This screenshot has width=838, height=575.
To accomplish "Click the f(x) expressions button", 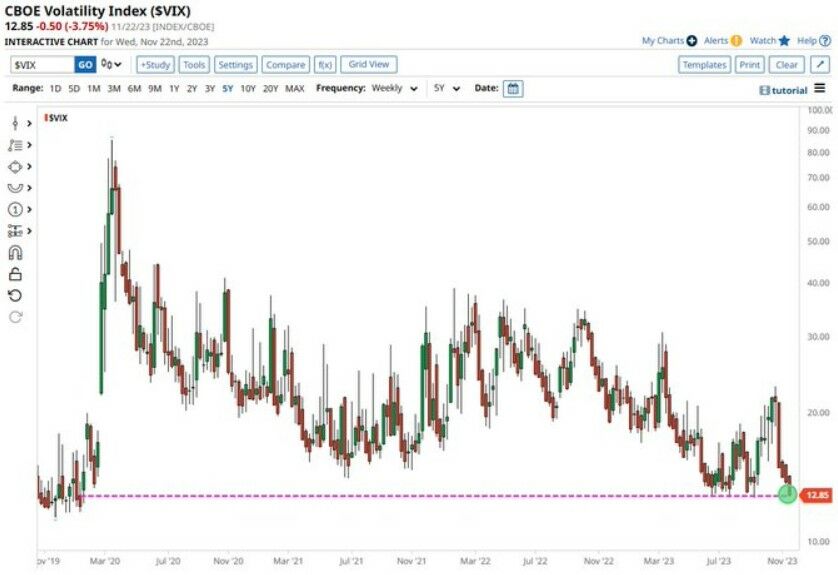I will coord(325,65).
